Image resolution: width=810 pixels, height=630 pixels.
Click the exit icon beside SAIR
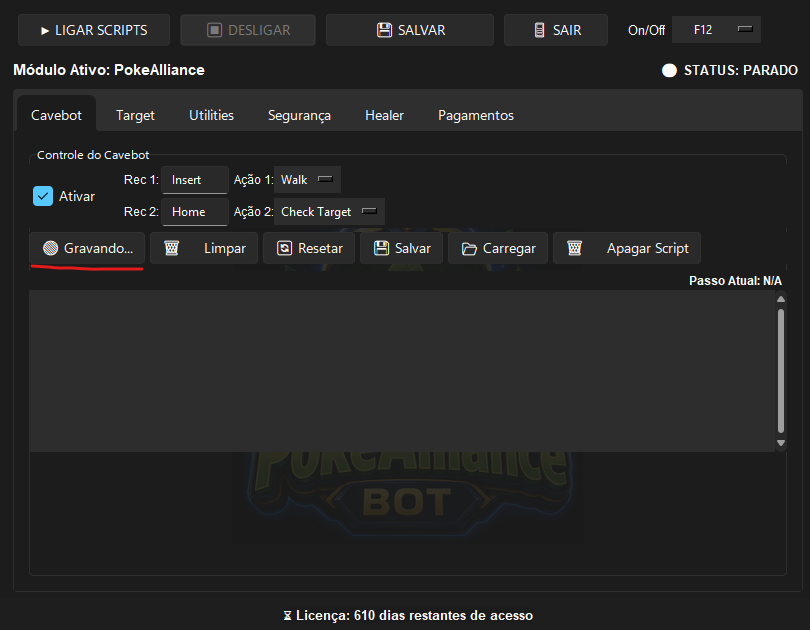539,30
